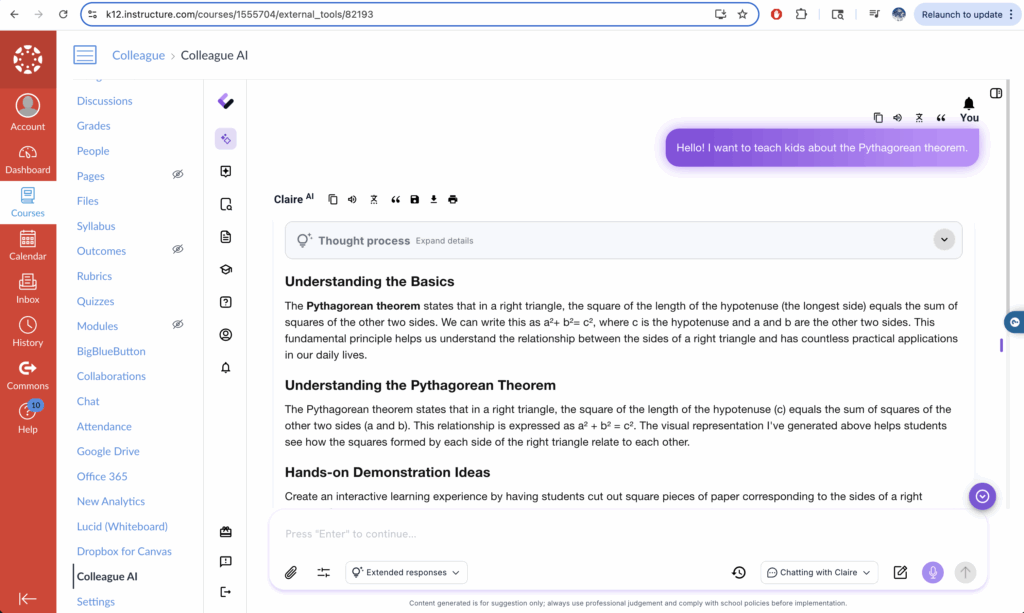
Task: Click the purple scroll-to-bottom button
Action: pos(982,496)
